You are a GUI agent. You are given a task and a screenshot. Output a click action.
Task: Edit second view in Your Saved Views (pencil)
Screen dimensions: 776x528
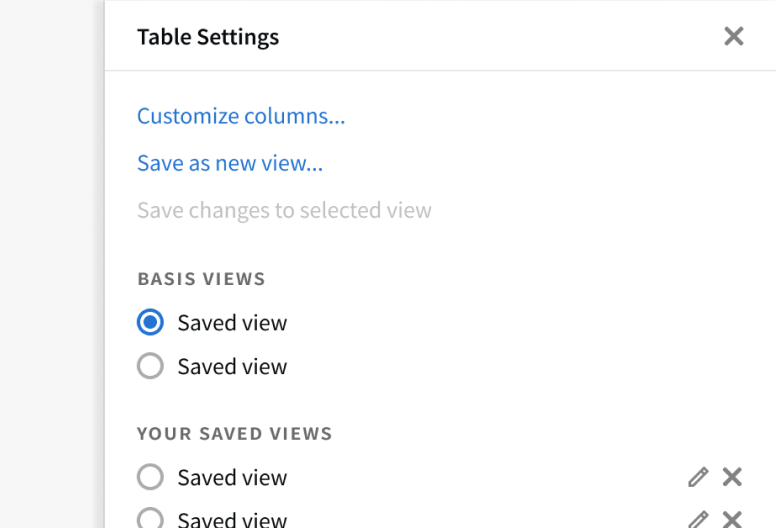(698, 519)
